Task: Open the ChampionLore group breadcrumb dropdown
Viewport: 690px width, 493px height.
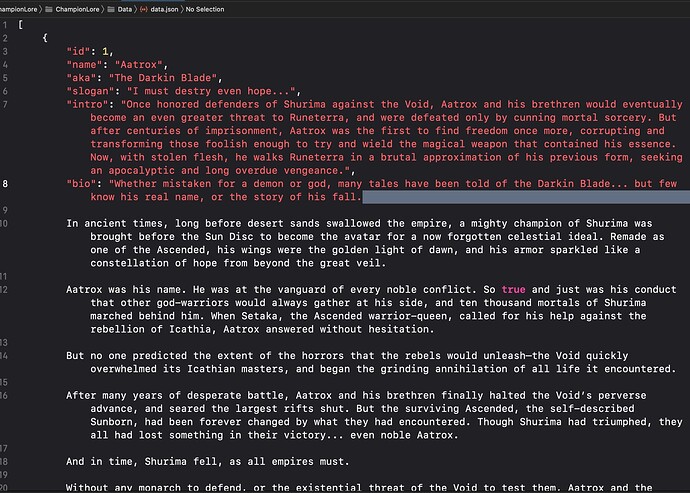Action: pyautogui.click(x=77, y=9)
